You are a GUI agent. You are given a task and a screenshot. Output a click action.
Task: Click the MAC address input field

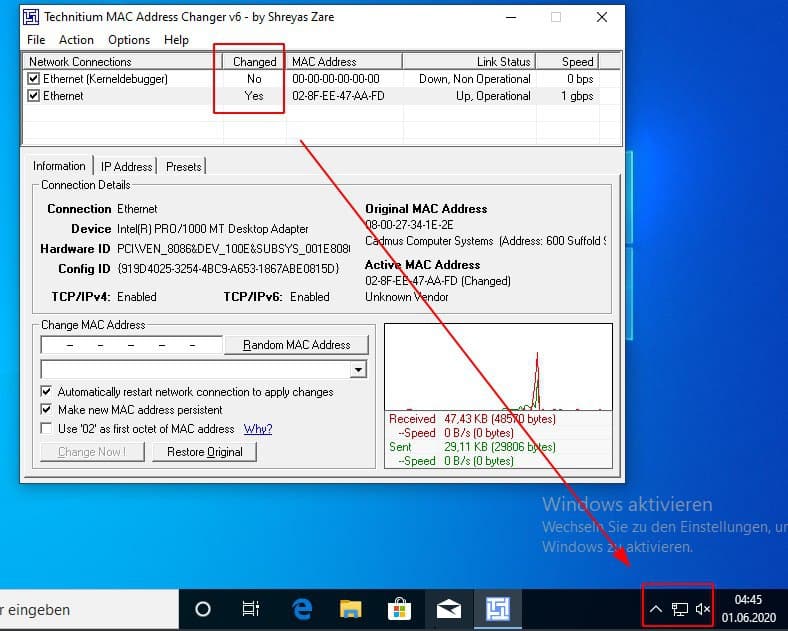[130, 345]
